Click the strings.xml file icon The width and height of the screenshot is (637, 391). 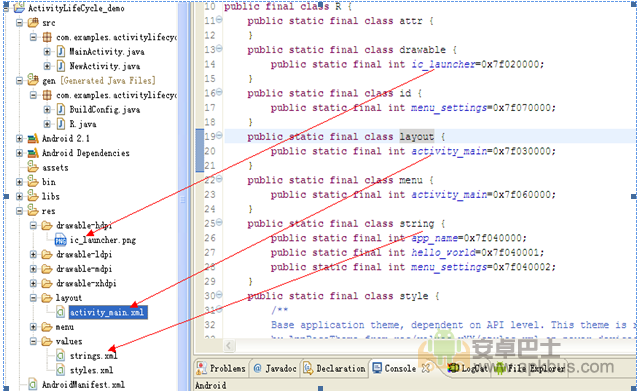click(x=61, y=356)
